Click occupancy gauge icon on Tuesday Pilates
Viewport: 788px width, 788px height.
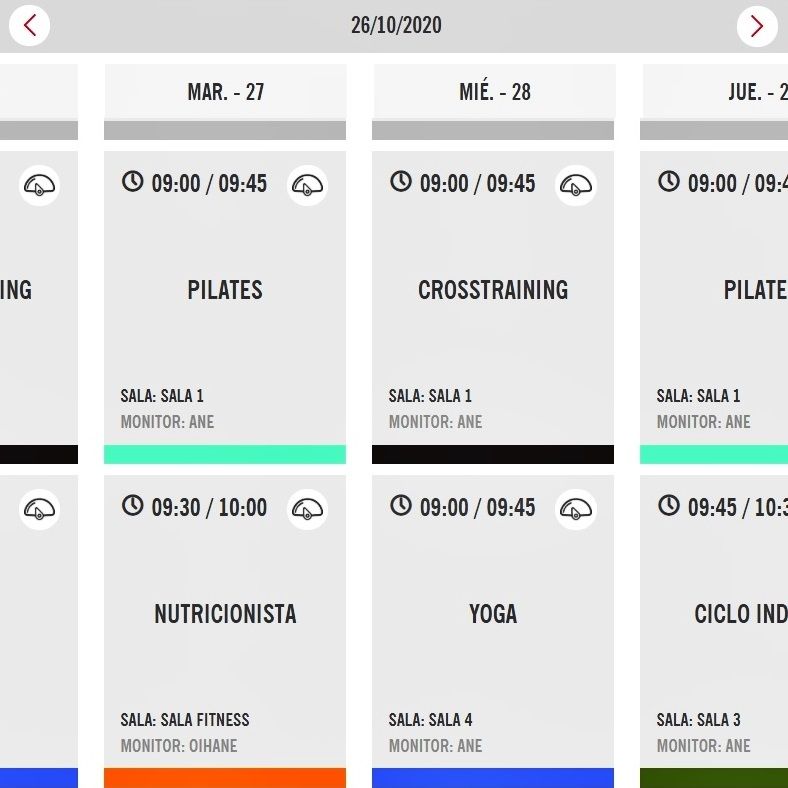[307, 186]
